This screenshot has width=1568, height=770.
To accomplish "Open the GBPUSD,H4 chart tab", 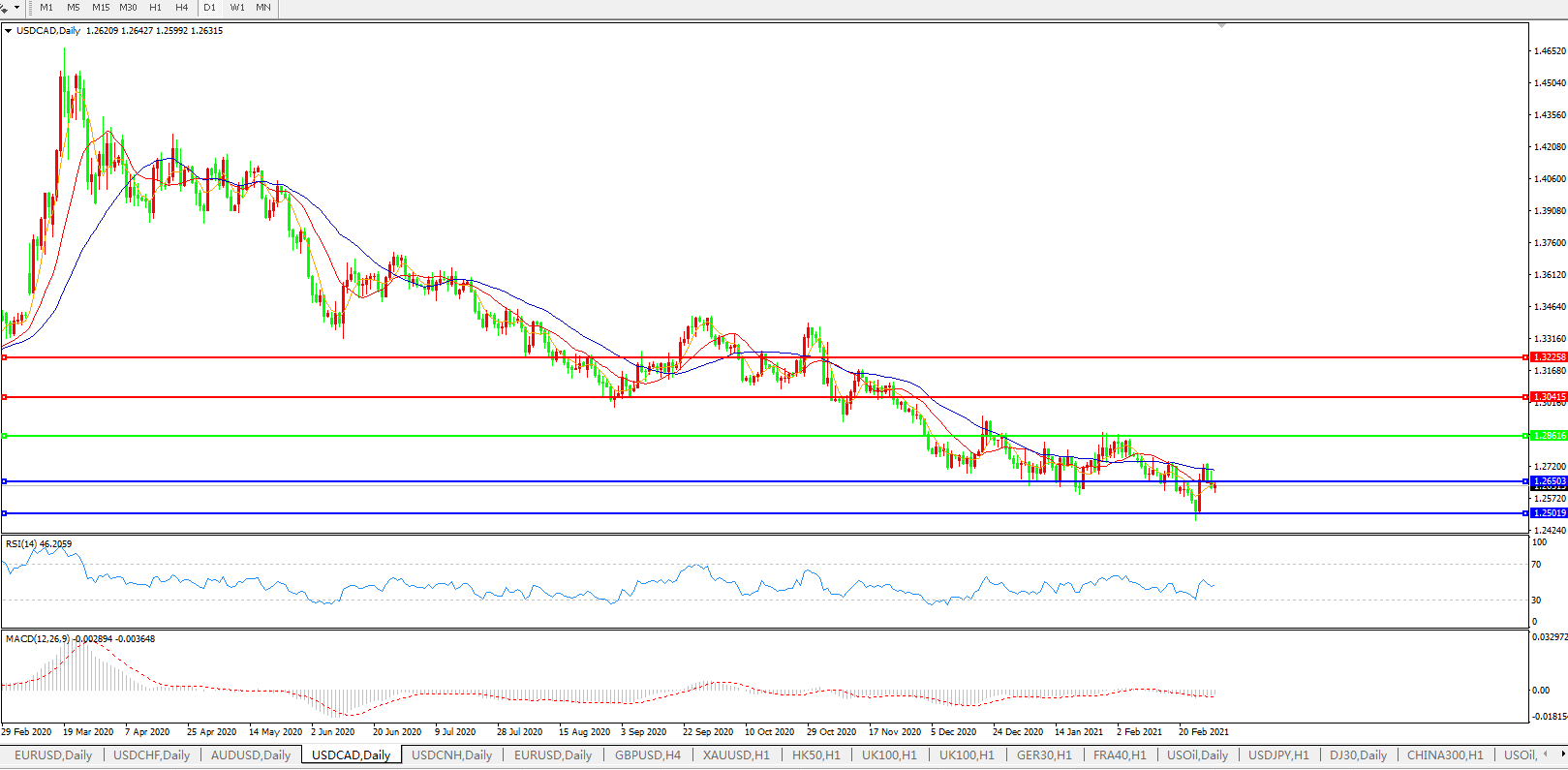I will pos(648,755).
